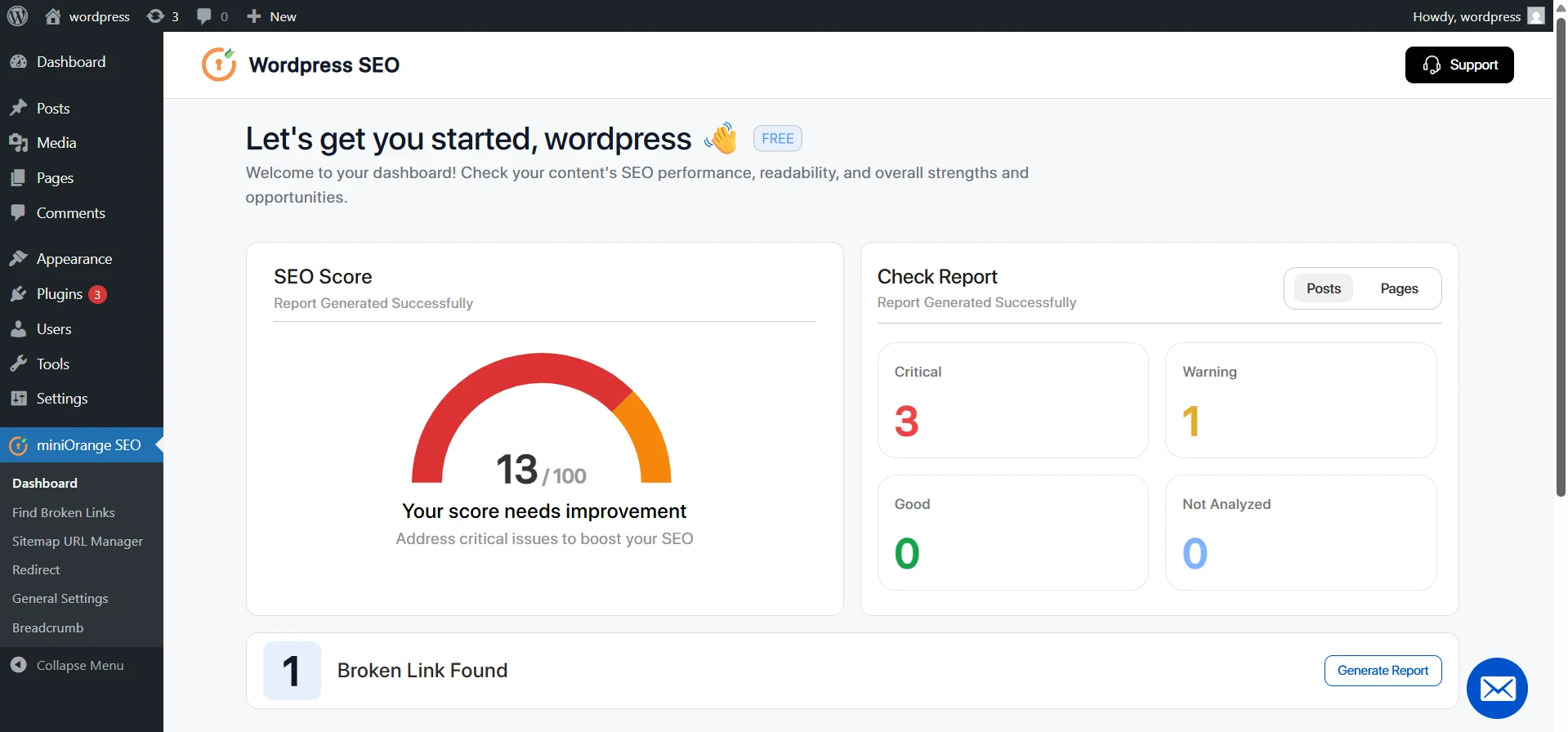This screenshot has height=732, width=1568.
Task: Click the Settings menu label
Action: (62, 399)
